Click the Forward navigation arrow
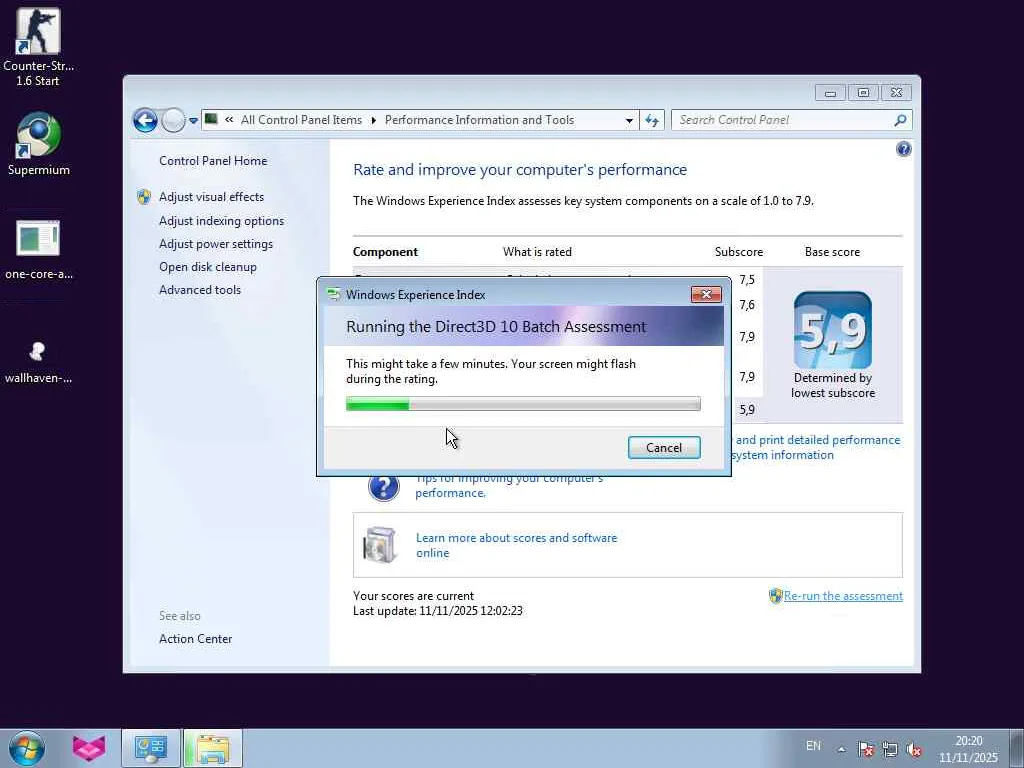 pyautogui.click(x=173, y=120)
